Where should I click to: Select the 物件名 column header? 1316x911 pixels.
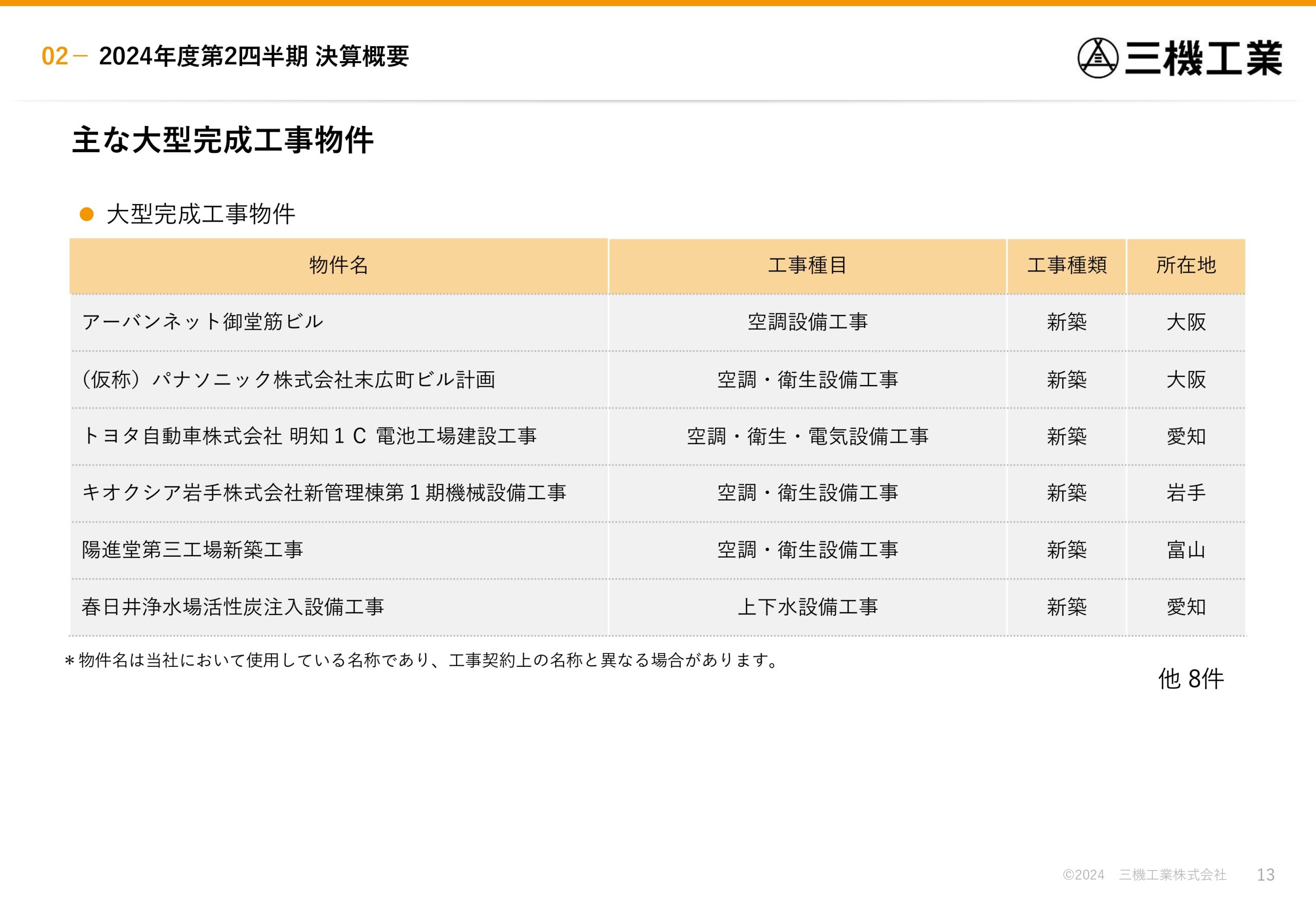338,265
